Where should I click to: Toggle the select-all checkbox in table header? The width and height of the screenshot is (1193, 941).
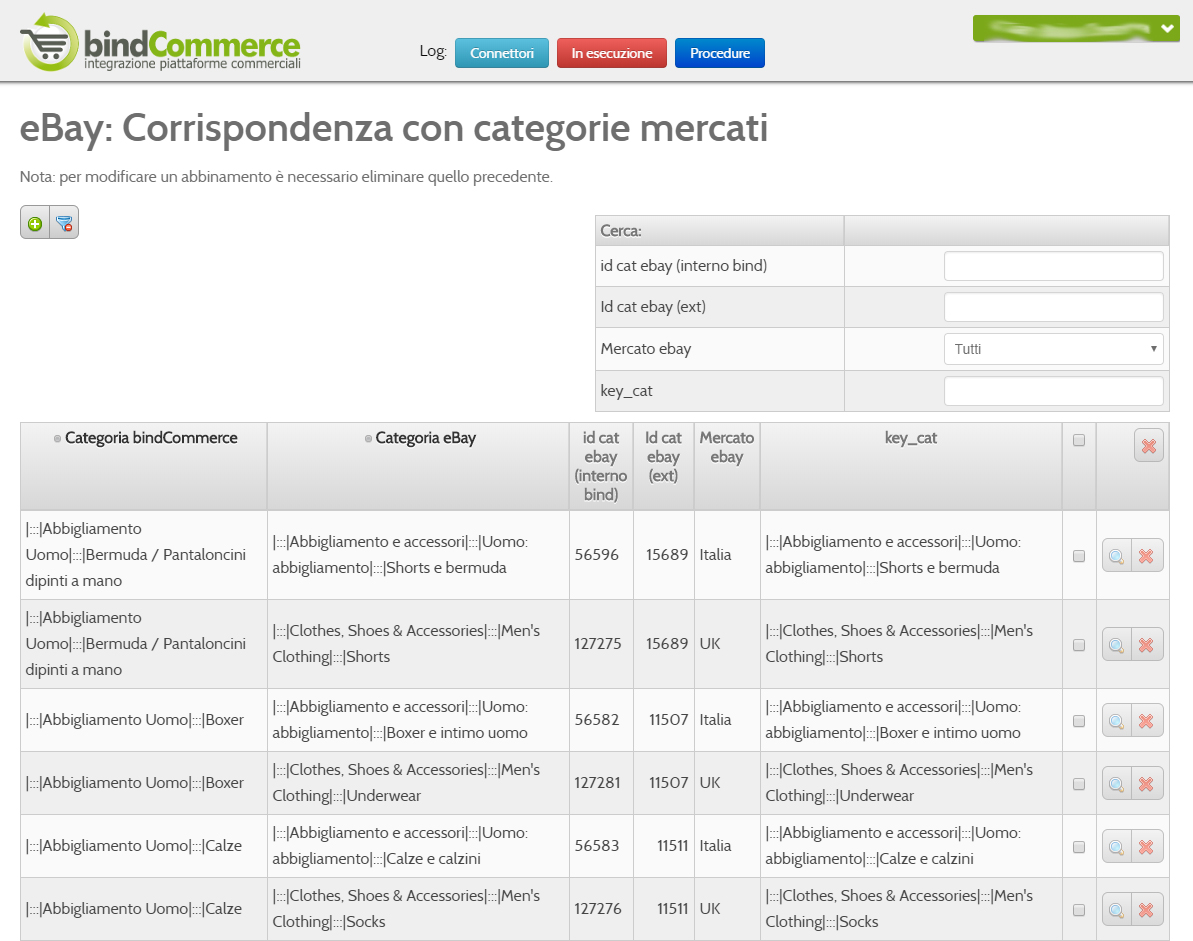coord(1079,440)
